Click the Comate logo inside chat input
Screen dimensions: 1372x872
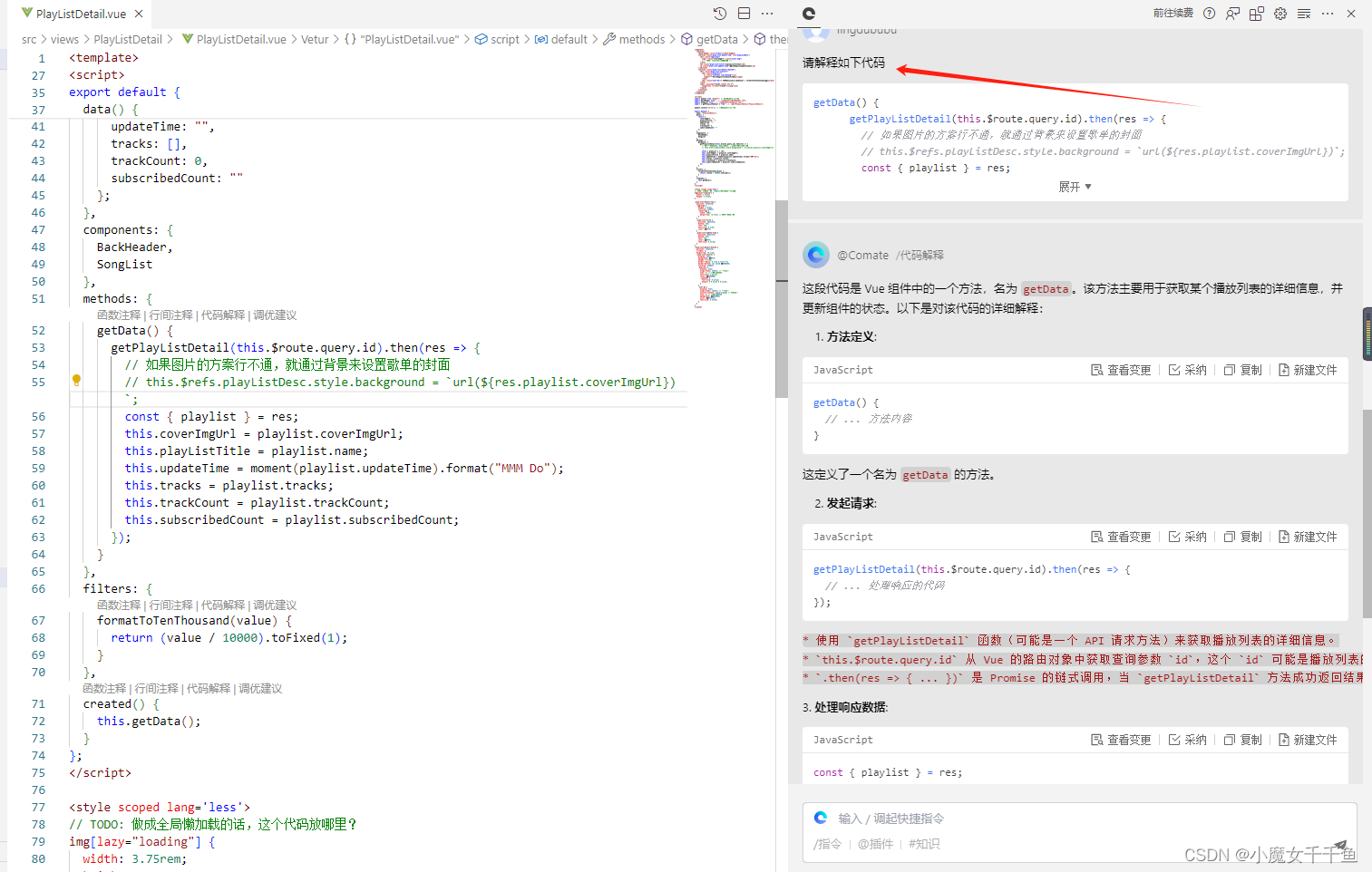tap(821, 818)
